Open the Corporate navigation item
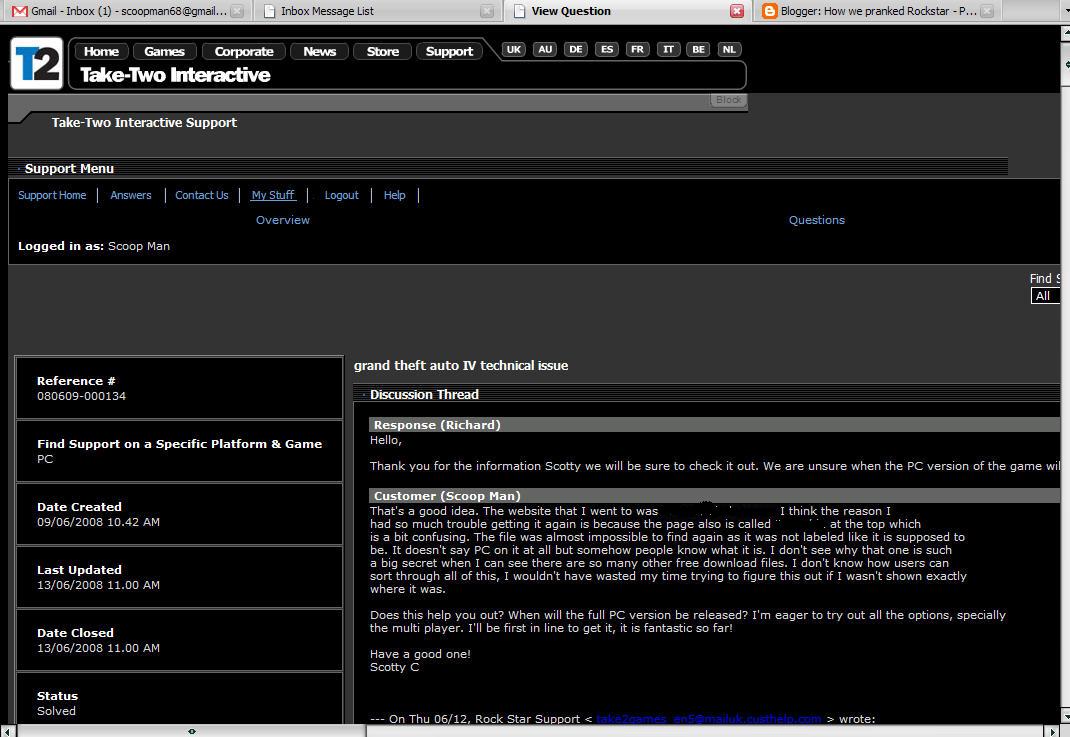The height and width of the screenshot is (737, 1070). pos(244,51)
